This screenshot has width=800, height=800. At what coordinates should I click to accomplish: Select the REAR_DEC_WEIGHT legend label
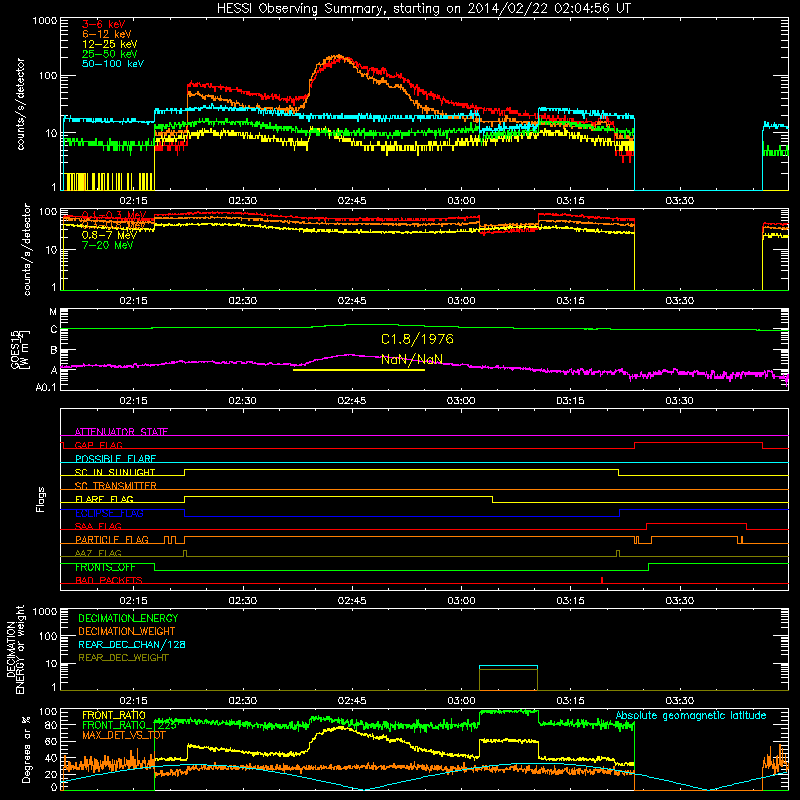123,658
